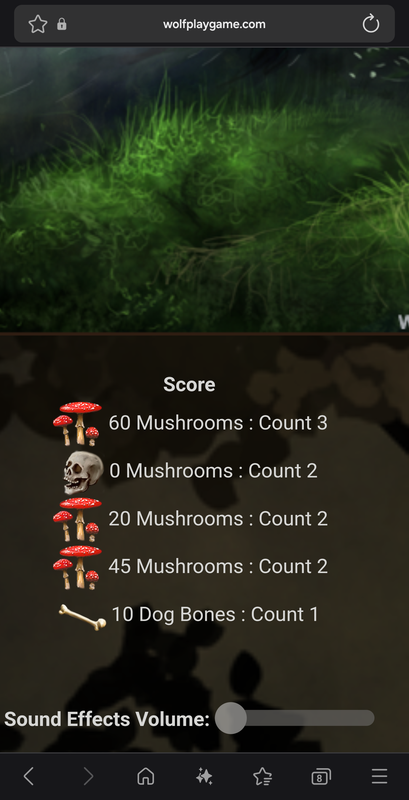
Task: Open the hamburger browser menu
Action: point(379,777)
